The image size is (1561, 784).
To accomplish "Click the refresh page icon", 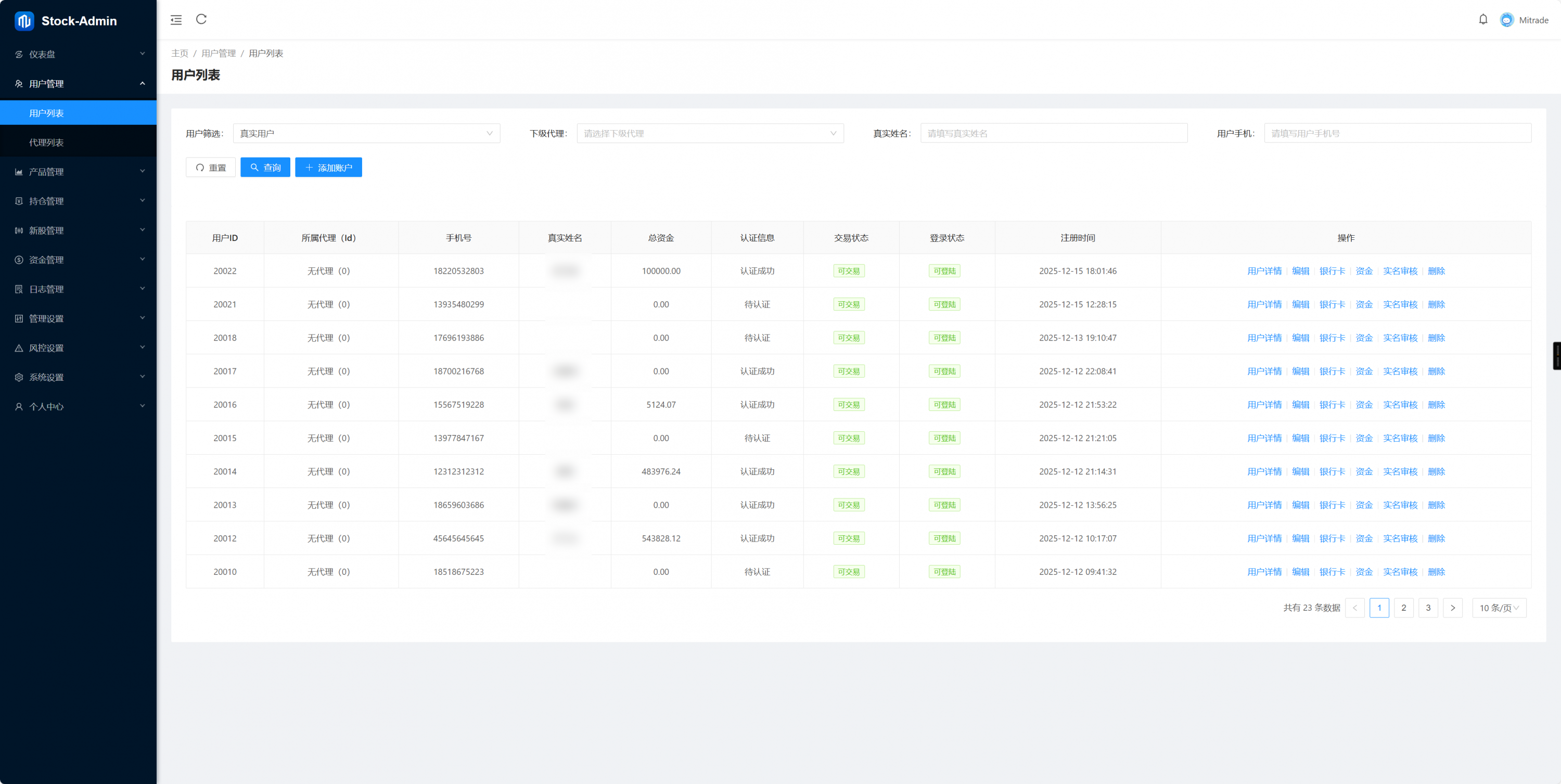I will 201,19.
